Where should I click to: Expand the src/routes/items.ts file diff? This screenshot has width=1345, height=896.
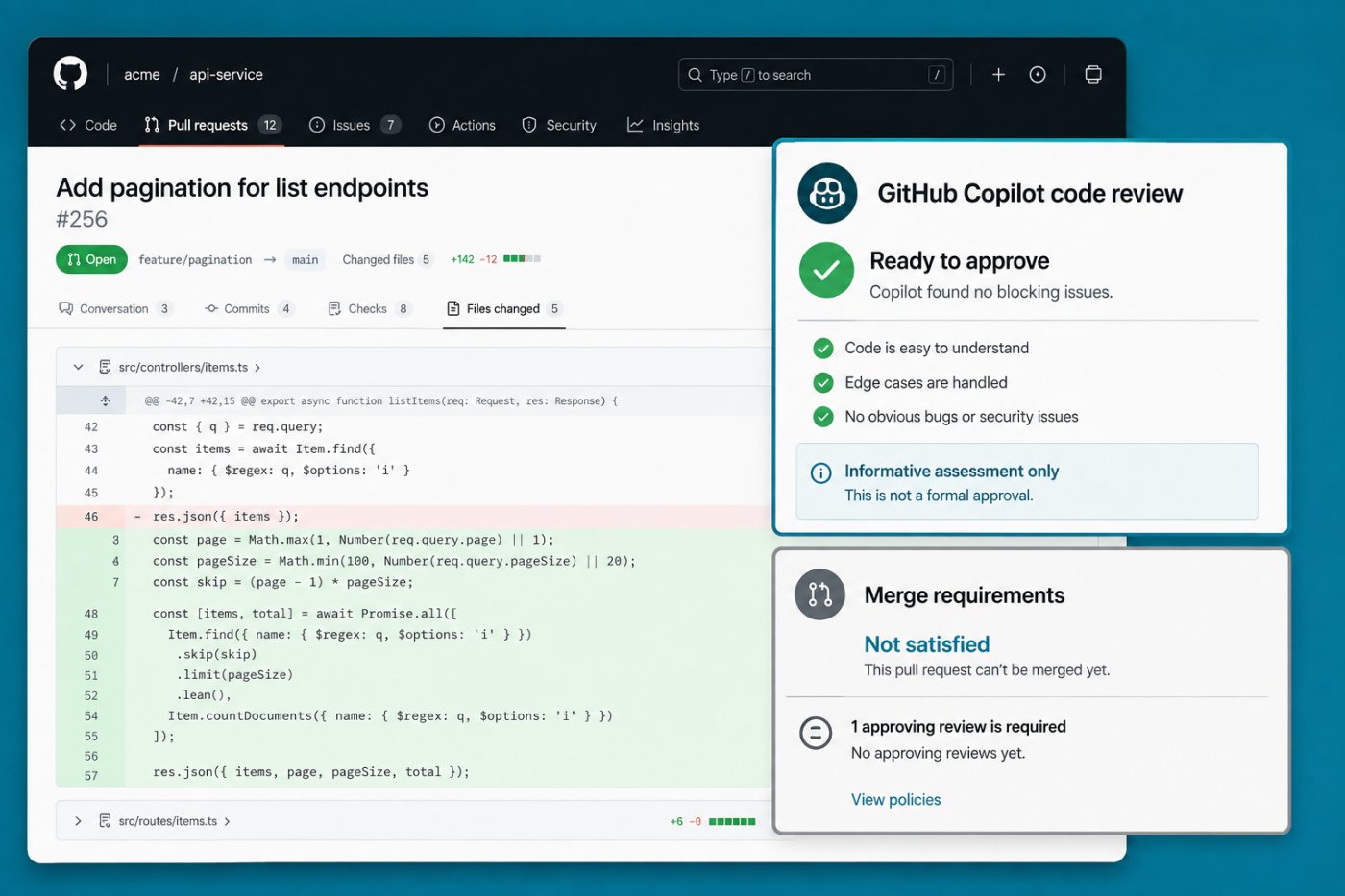(78, 821)
